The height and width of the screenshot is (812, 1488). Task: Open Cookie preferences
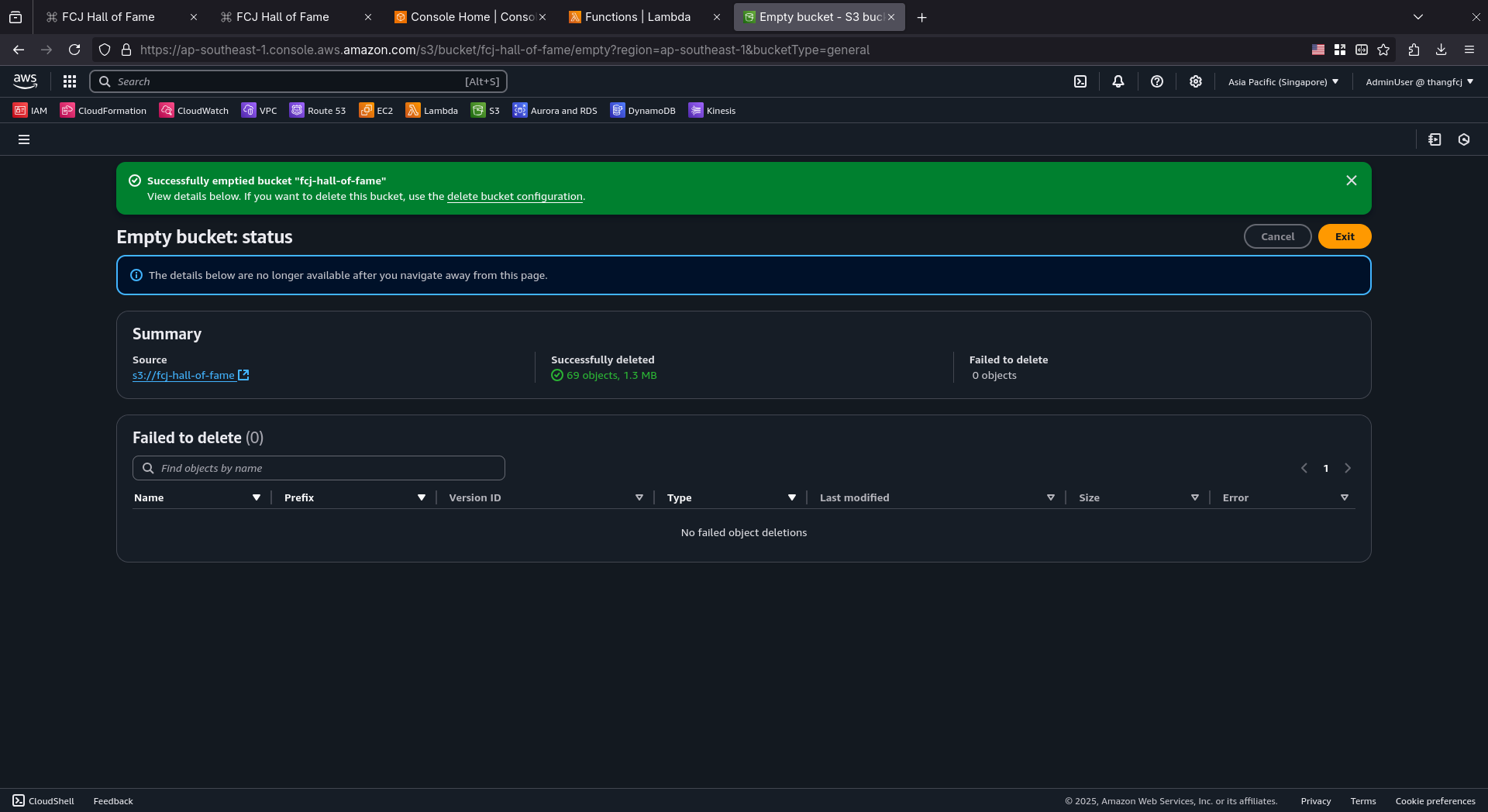pyautogui.click(x=1435, y=800)
